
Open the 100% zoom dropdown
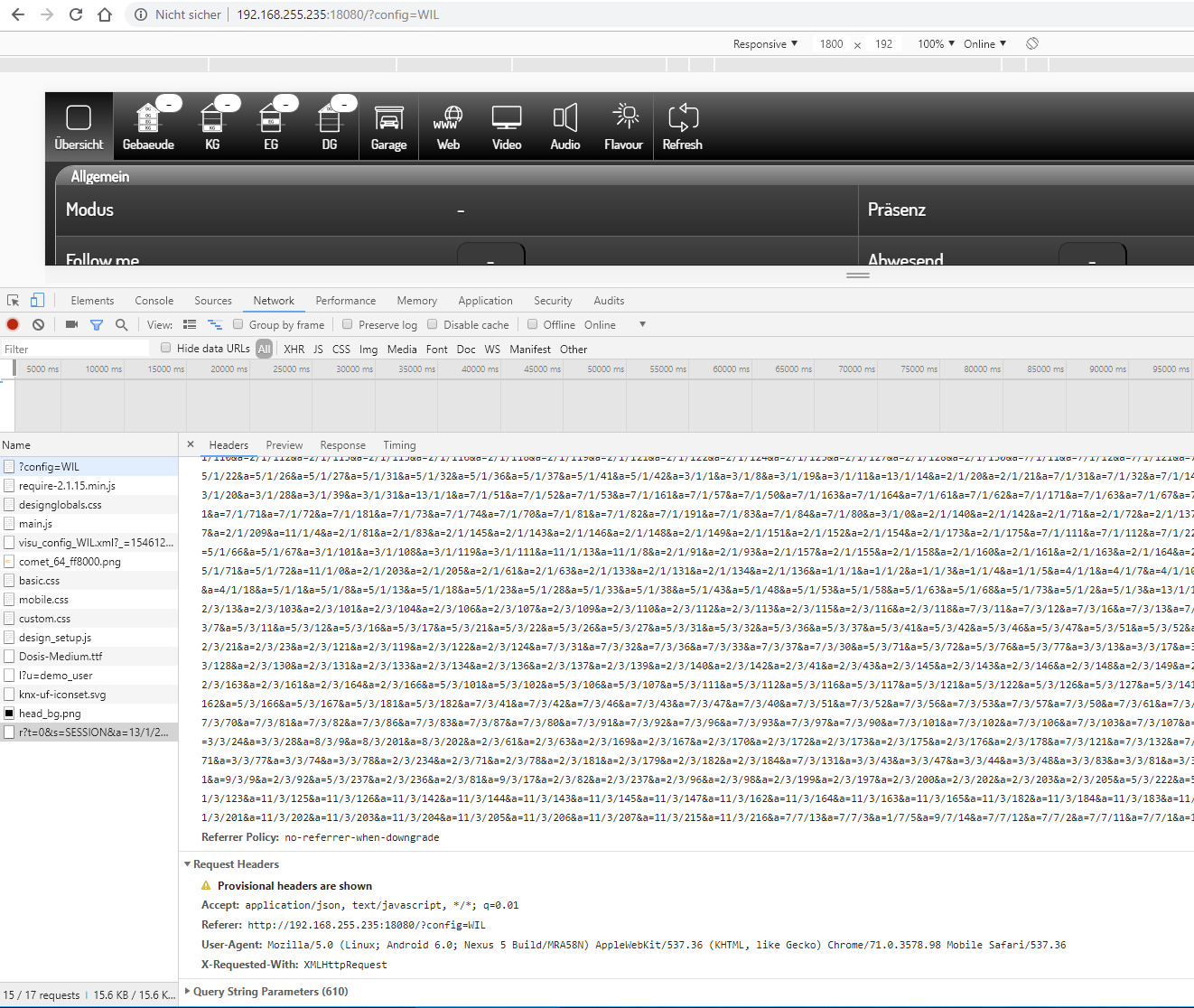[x=936, y=43]
